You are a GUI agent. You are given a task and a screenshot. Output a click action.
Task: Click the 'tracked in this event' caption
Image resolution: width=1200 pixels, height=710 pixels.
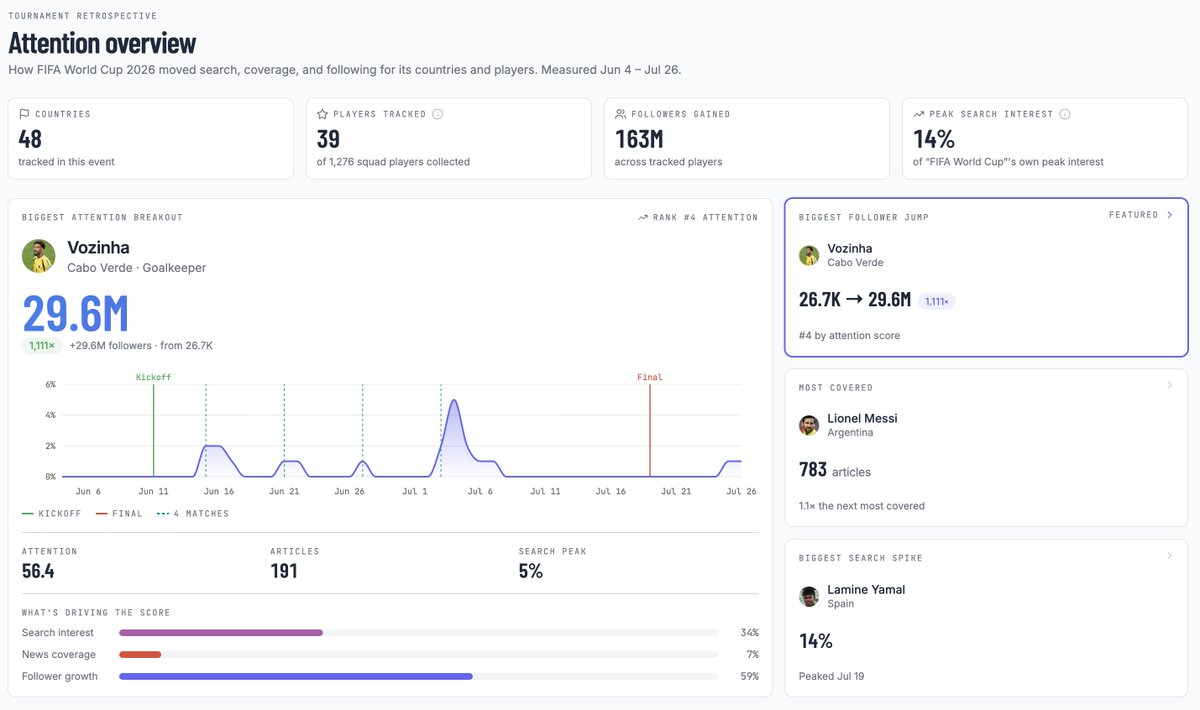click(66, 161)
